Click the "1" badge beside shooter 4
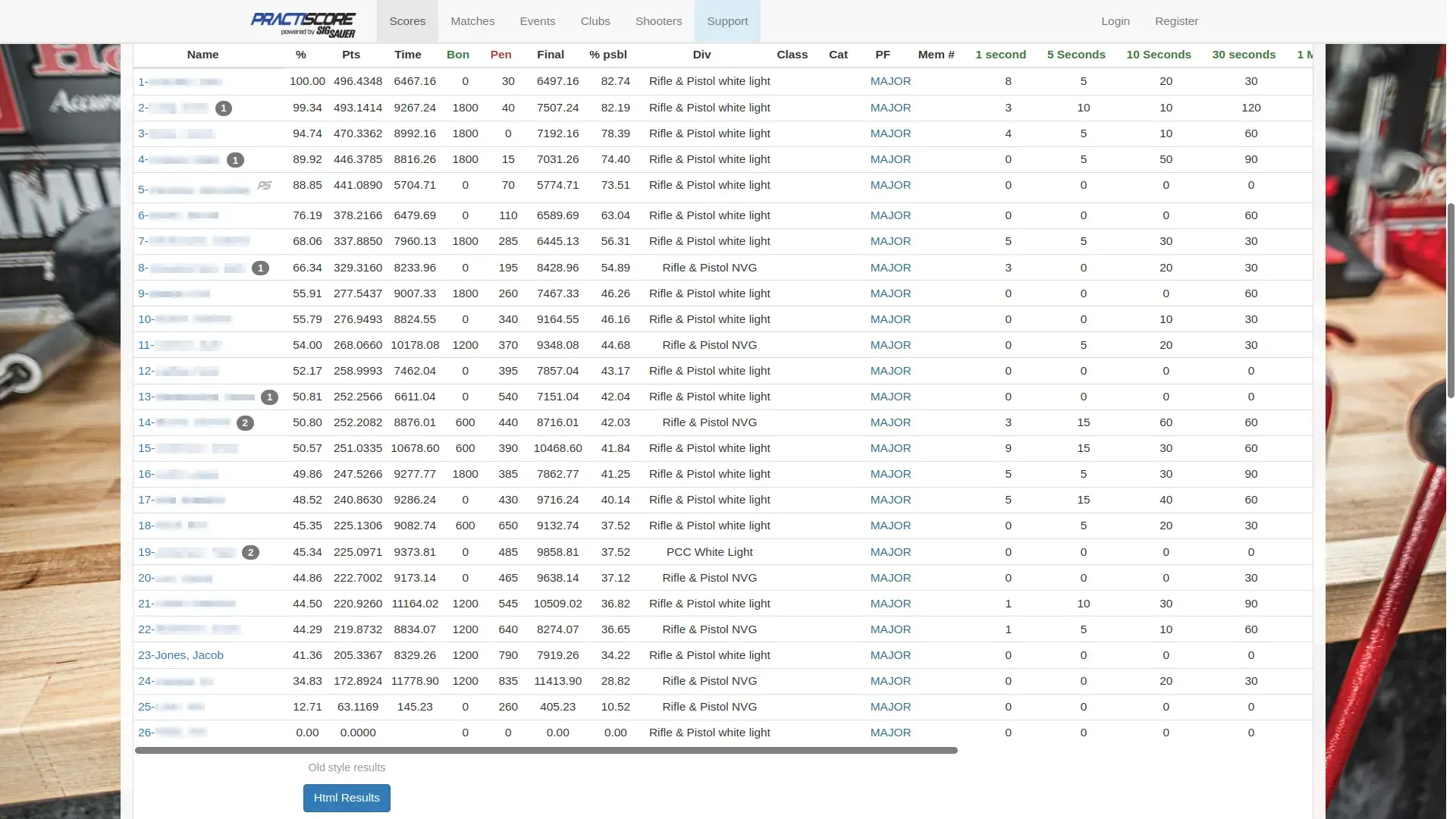The image size is (1456, 819). click(x=234, y=160)
